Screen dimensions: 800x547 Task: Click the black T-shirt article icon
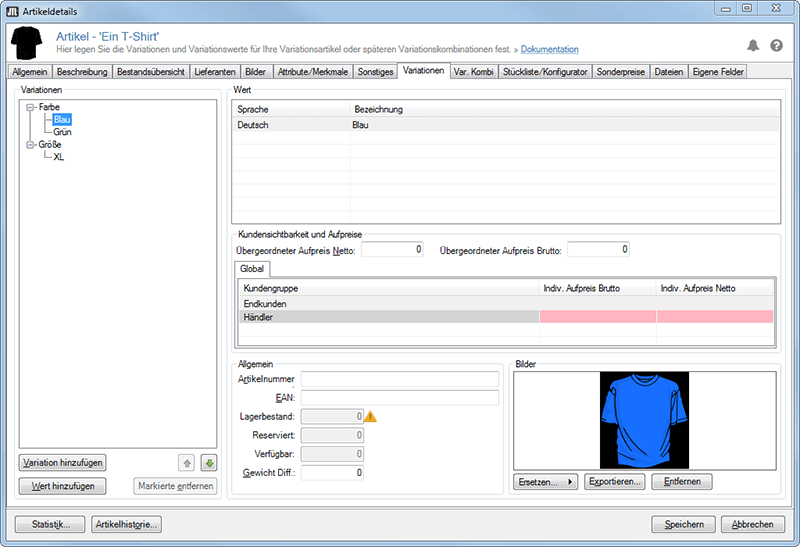tap(26, 42)
